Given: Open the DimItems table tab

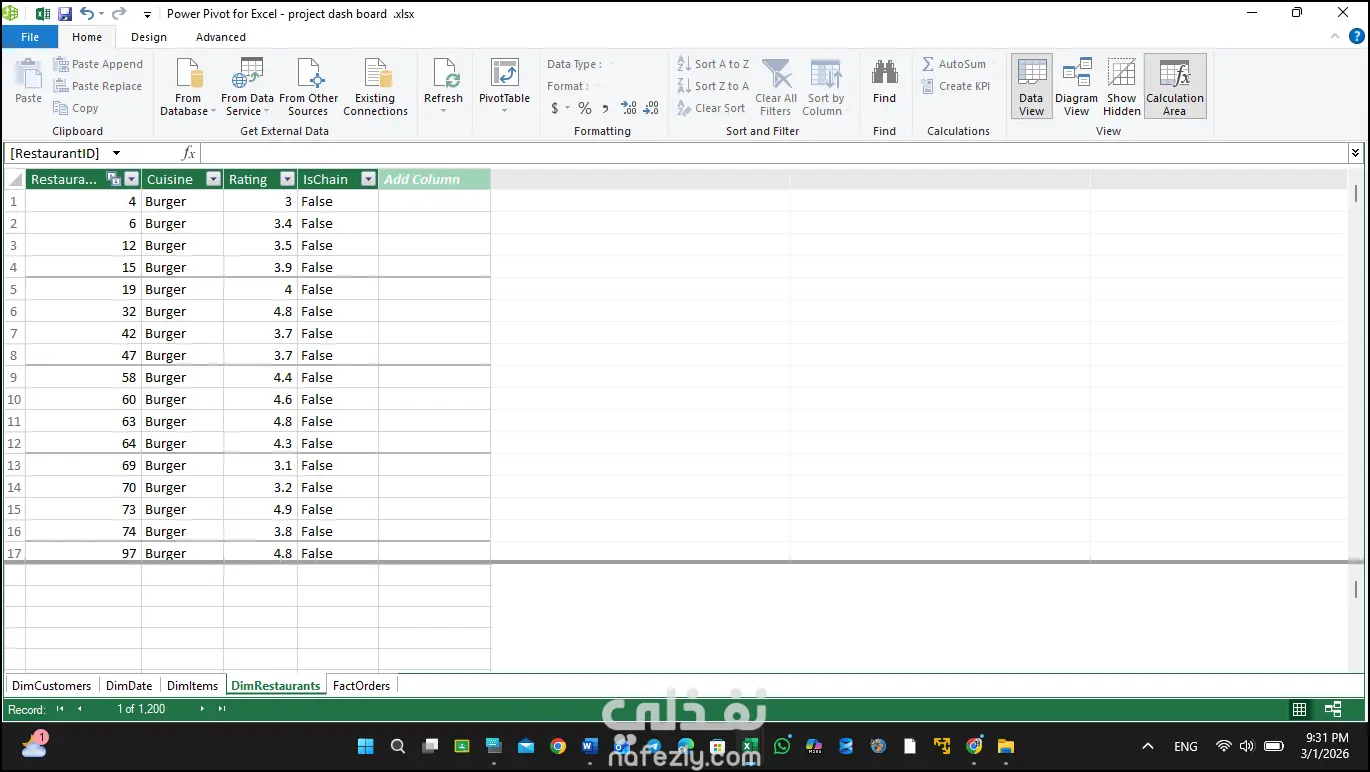Looking at the screenshot, I should pyautogui.click(x=192, y=685).
